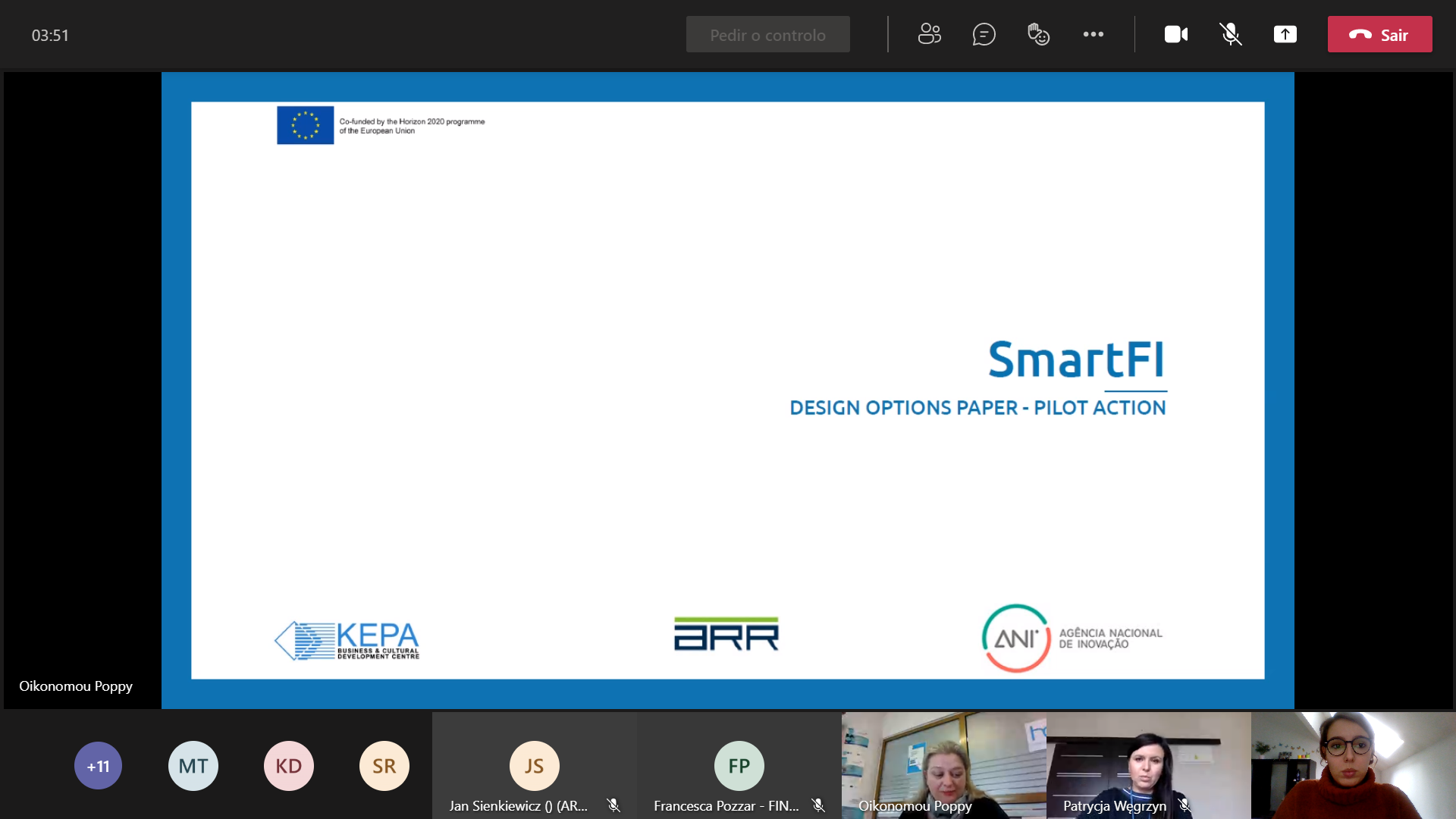Screen dimensions: 1456x819
Task: Select the SR participant avatar
Action: click(x=384, y=766)
